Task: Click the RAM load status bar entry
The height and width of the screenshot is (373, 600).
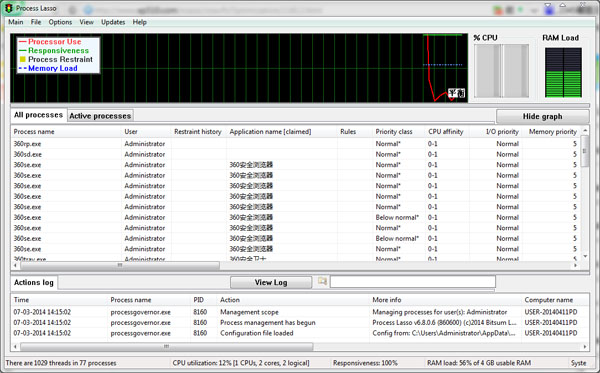Action: pos(479,363)
